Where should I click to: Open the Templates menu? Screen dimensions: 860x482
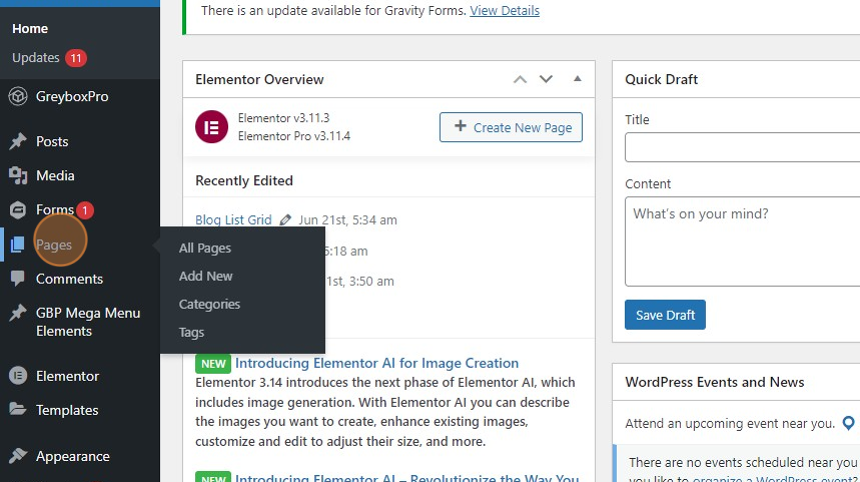(67, 410)
